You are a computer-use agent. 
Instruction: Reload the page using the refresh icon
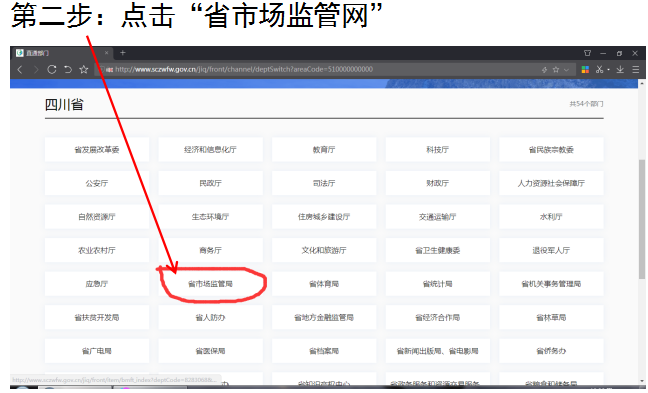[52, 69]
